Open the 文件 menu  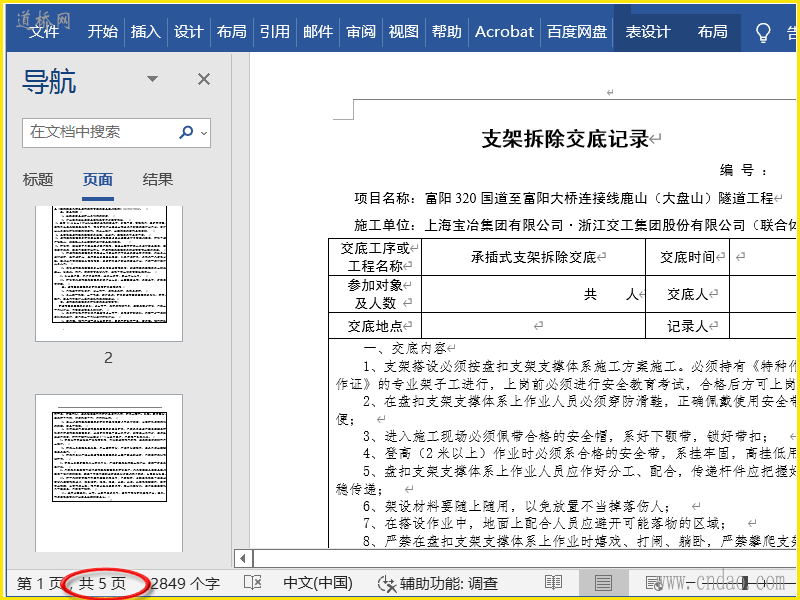click(x=44, y=32)
